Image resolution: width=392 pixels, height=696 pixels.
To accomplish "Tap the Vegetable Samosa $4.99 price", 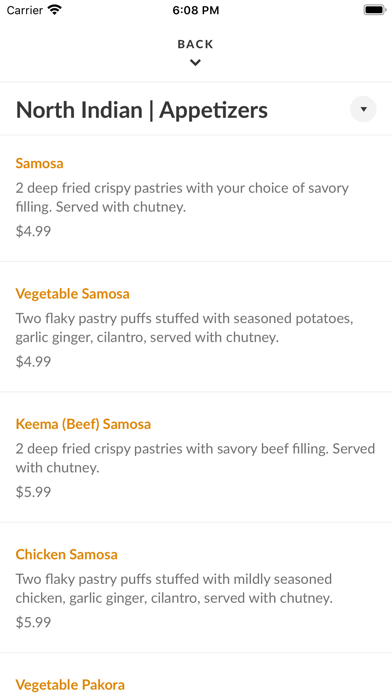I will coord(33,361).
